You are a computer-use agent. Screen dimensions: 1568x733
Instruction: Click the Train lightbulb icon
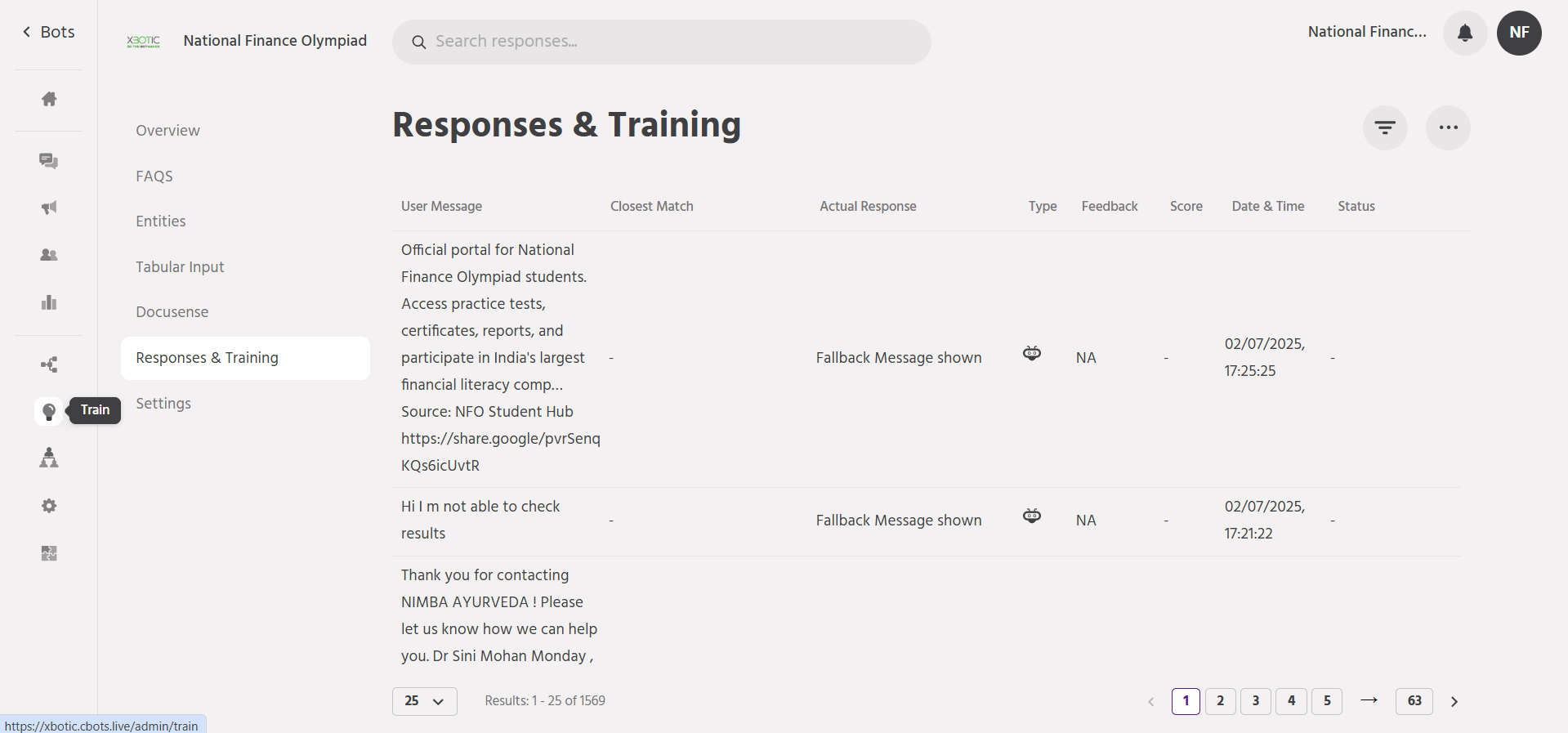[x=49, y=411]
